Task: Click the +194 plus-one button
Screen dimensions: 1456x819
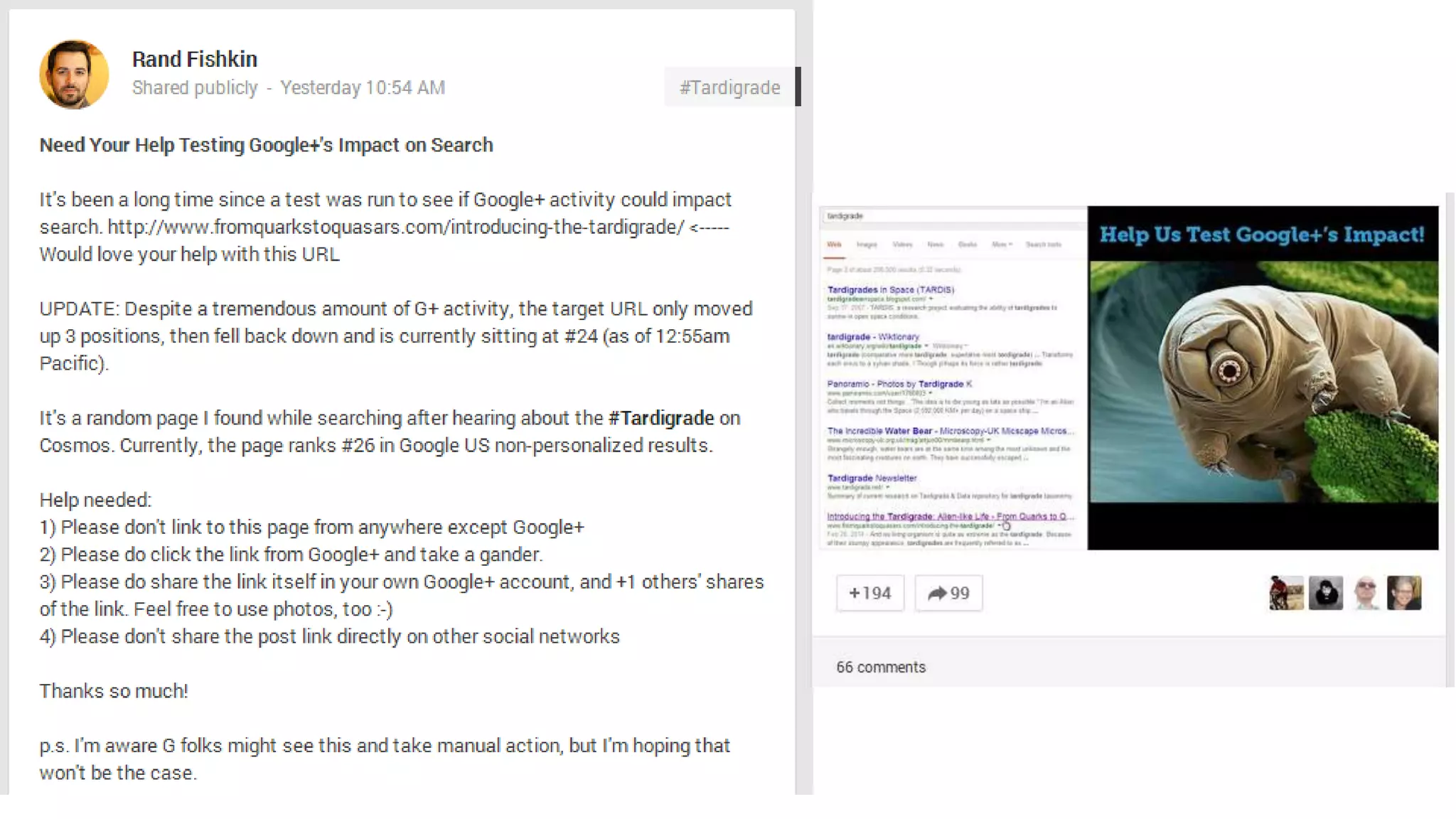Action: (869, 593)
